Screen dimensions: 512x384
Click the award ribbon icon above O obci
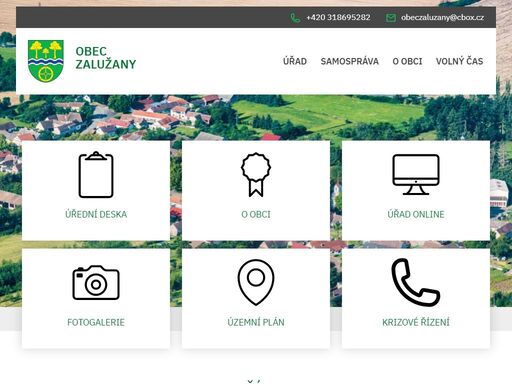point(256,175)
